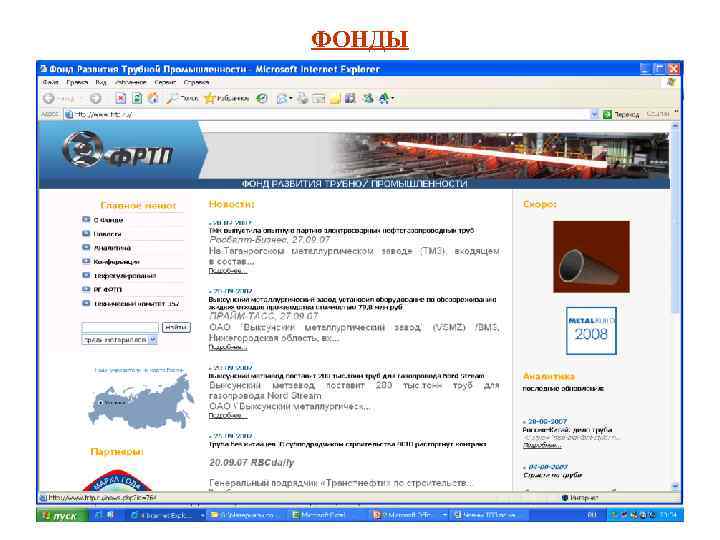Open the View (Вид) menu
The height and width of the screenshot is (540, 720).
101,83
